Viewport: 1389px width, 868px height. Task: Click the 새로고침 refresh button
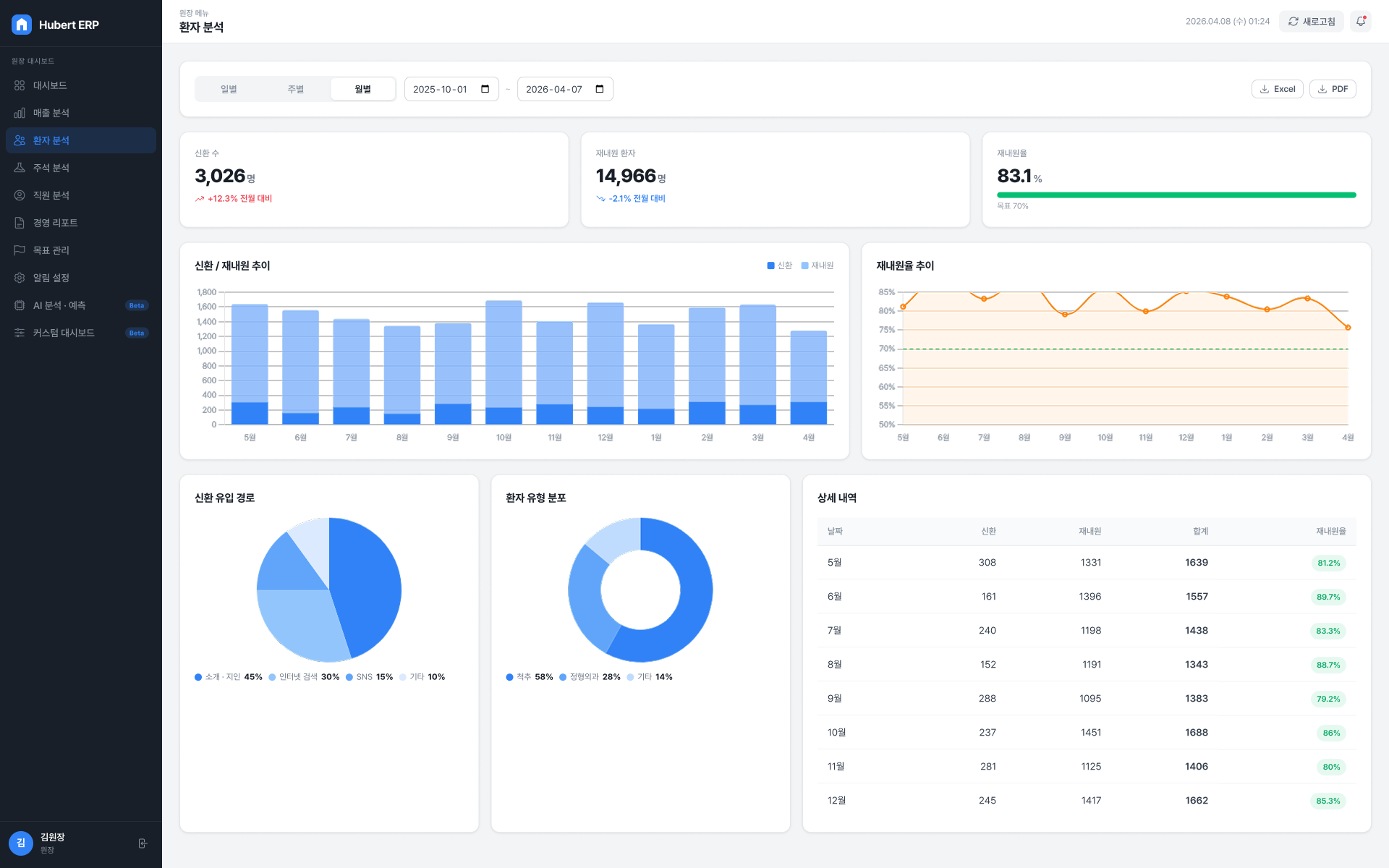point(1311,22)
